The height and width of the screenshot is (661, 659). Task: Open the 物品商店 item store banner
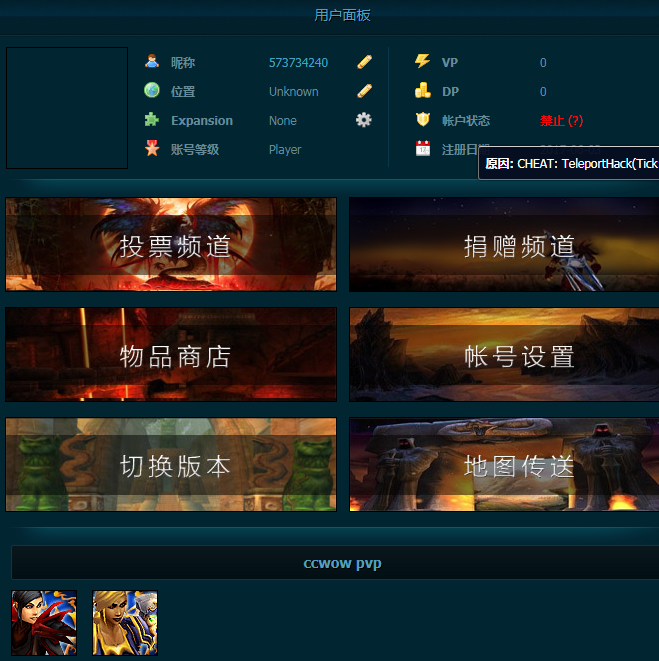pyautogui.click(x=171, y=355)
